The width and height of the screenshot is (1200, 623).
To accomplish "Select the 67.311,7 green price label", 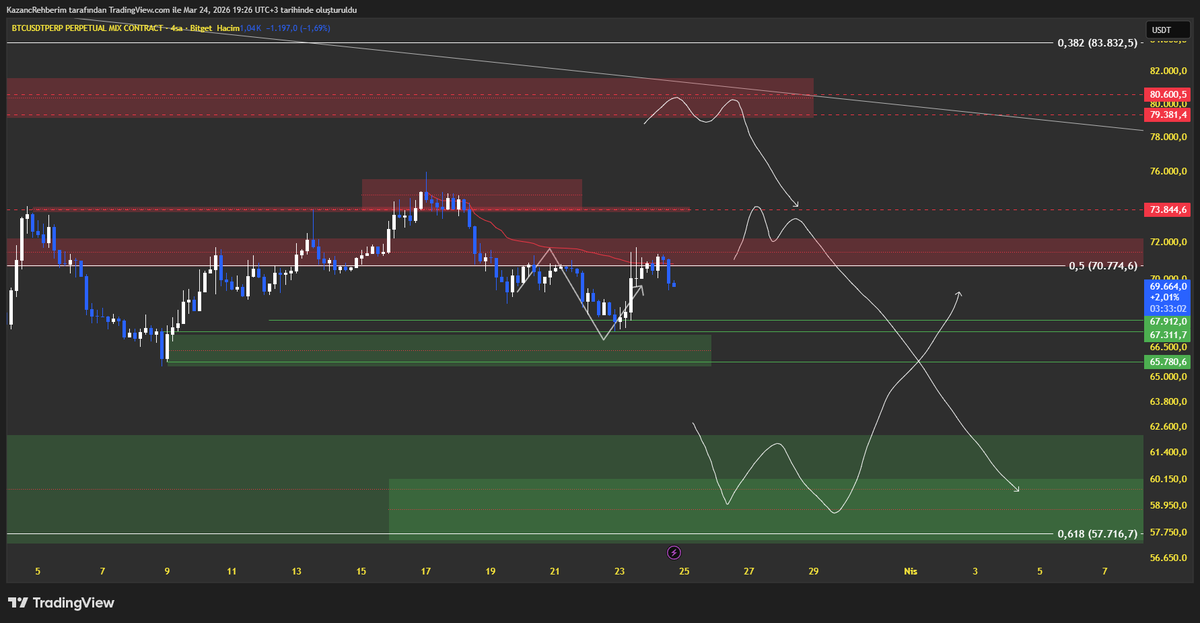I will (x=1168, y=334).
